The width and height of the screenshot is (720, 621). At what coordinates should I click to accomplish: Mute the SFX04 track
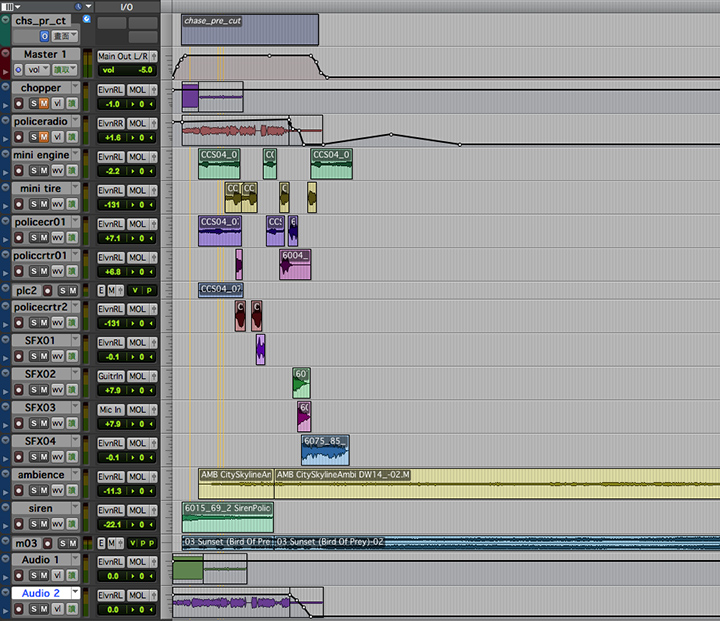[45, 457]
